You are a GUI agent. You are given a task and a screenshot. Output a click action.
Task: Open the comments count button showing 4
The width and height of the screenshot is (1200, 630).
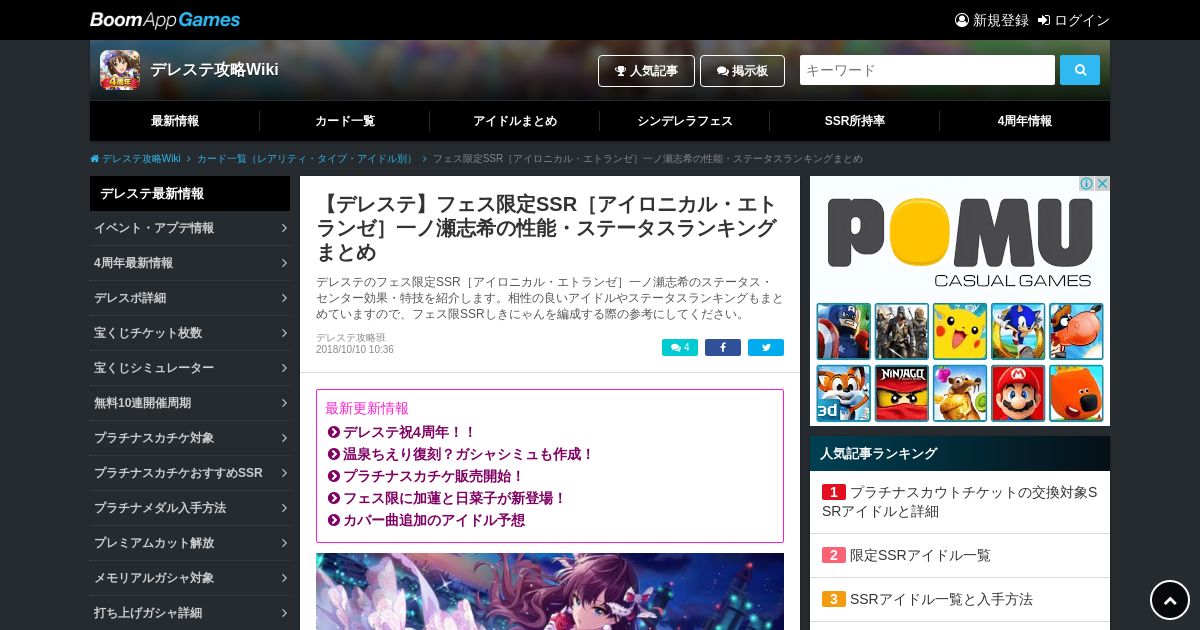tap(680, 348)
